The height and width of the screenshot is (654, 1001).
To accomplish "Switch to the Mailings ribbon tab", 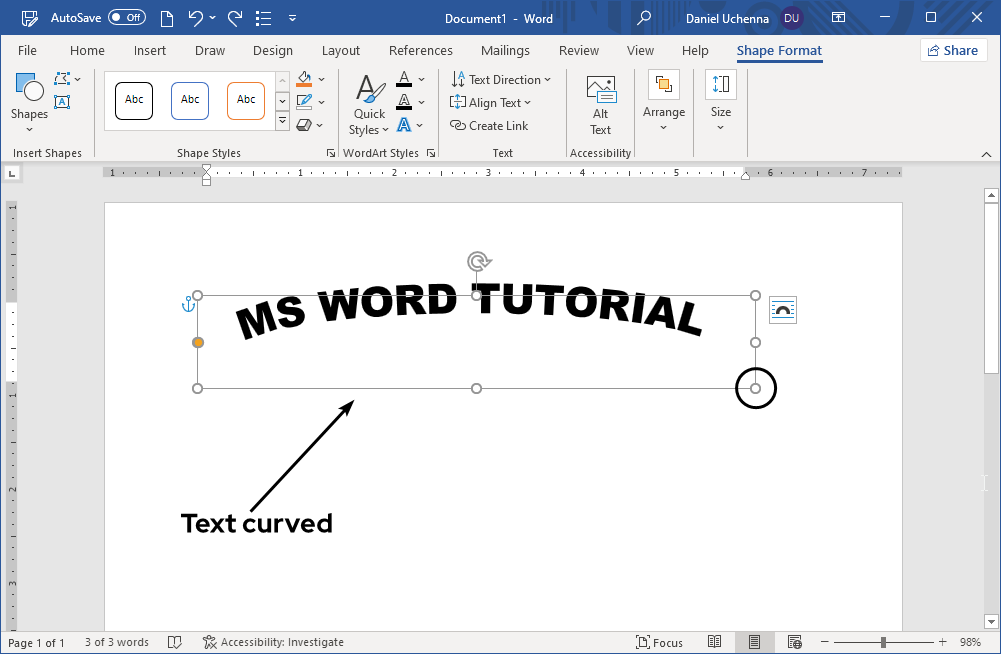I will (x=505, y=50).
